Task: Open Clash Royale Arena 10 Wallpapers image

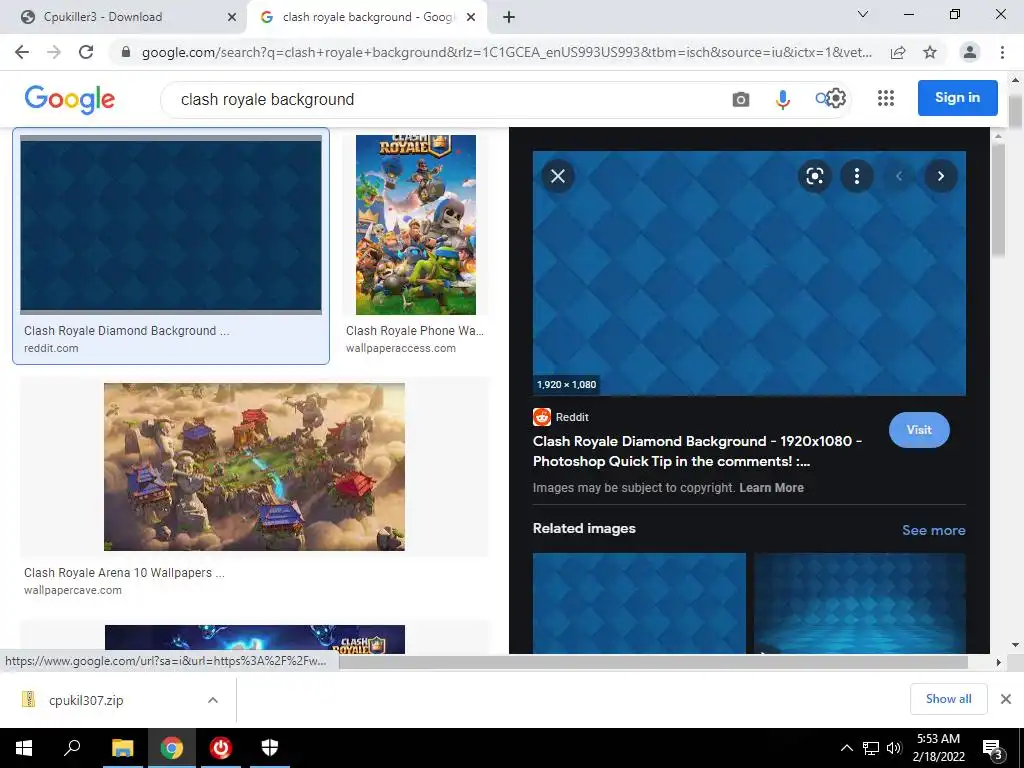Action: pos(254,467)
